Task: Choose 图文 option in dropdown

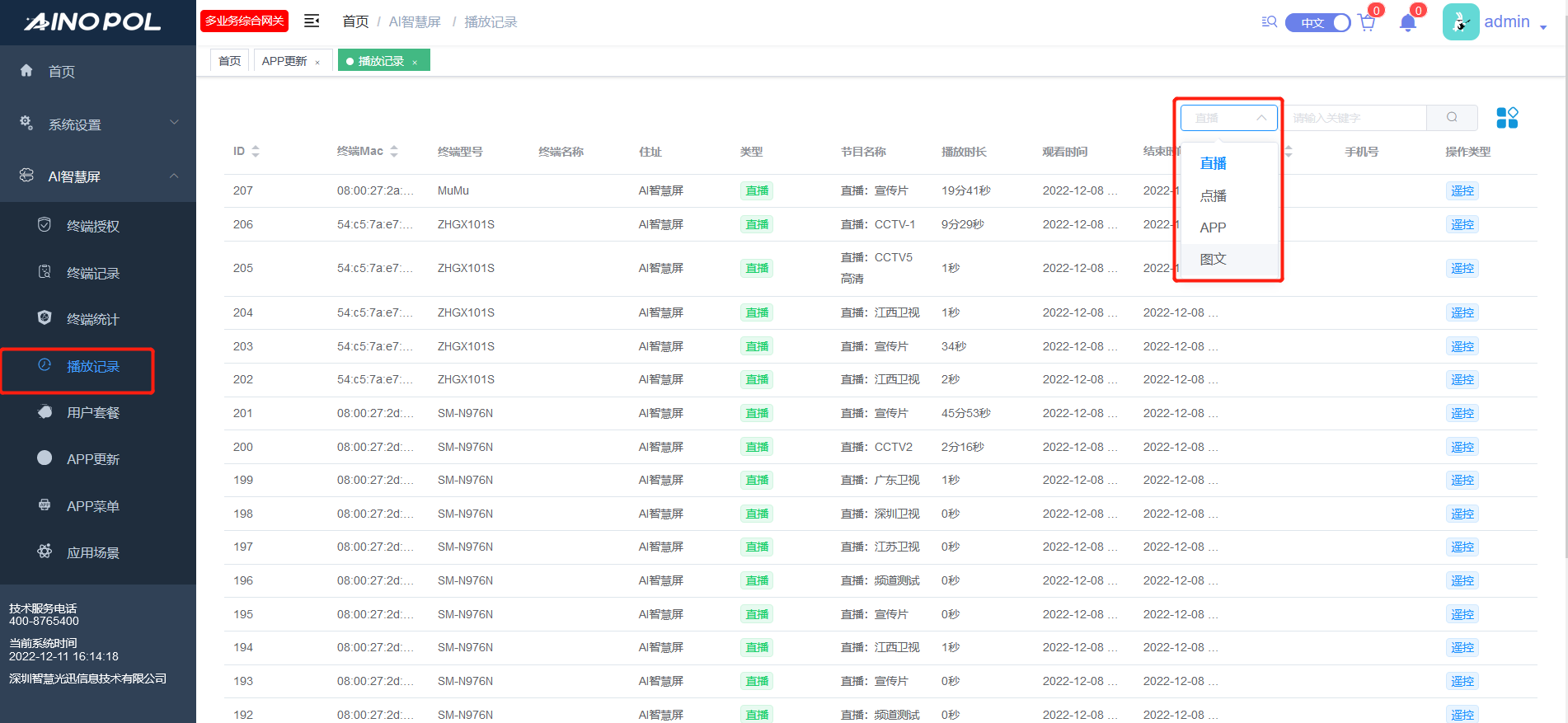Action: coord(1213,259)
